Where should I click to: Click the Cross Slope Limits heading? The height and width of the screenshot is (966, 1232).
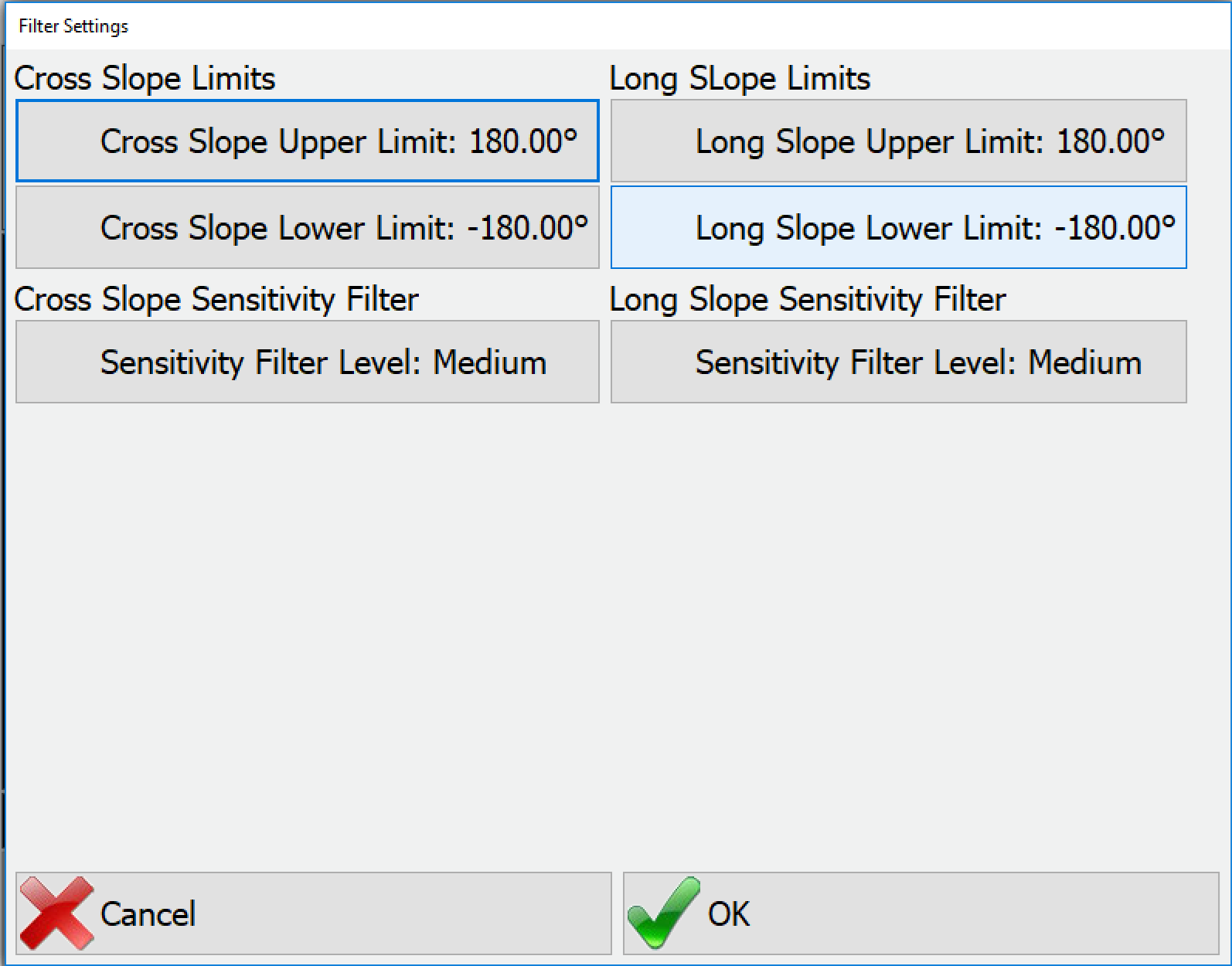(145, 79)
